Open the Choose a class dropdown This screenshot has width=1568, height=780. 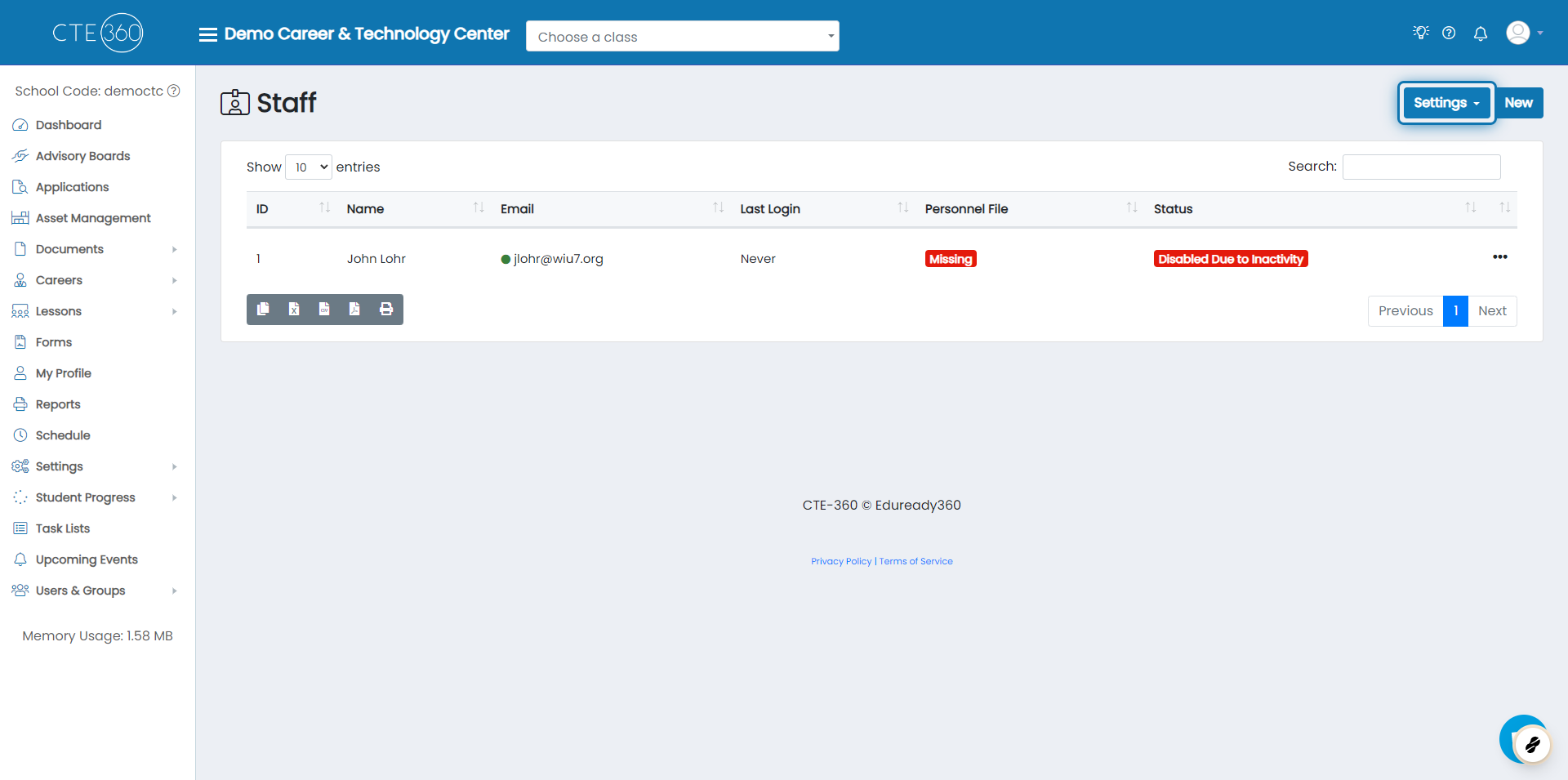[682, 37]
